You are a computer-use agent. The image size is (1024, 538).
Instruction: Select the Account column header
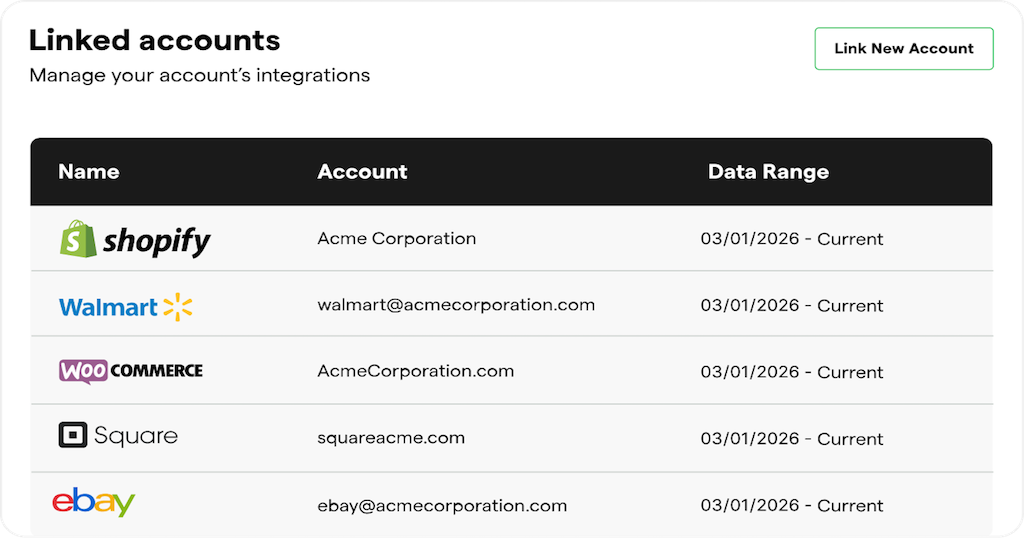click(x=362, y=172)
